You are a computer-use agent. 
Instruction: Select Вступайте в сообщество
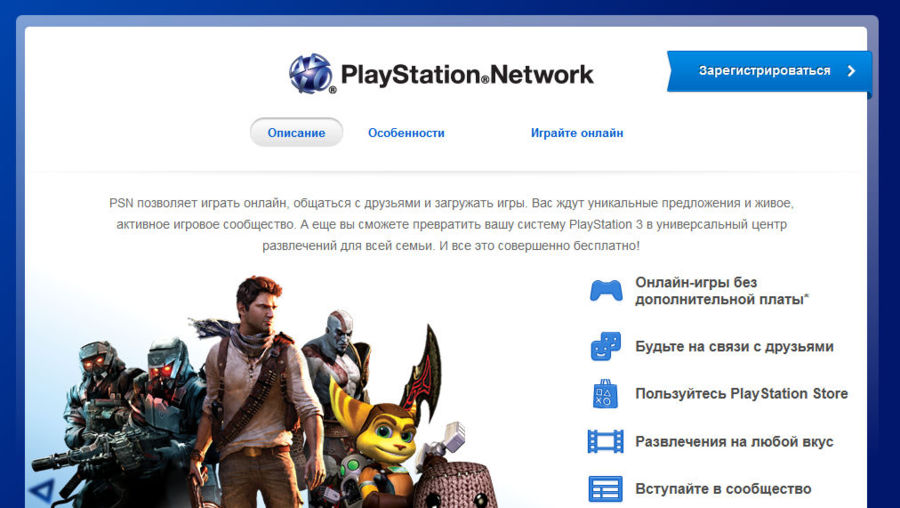click(723, 489)
